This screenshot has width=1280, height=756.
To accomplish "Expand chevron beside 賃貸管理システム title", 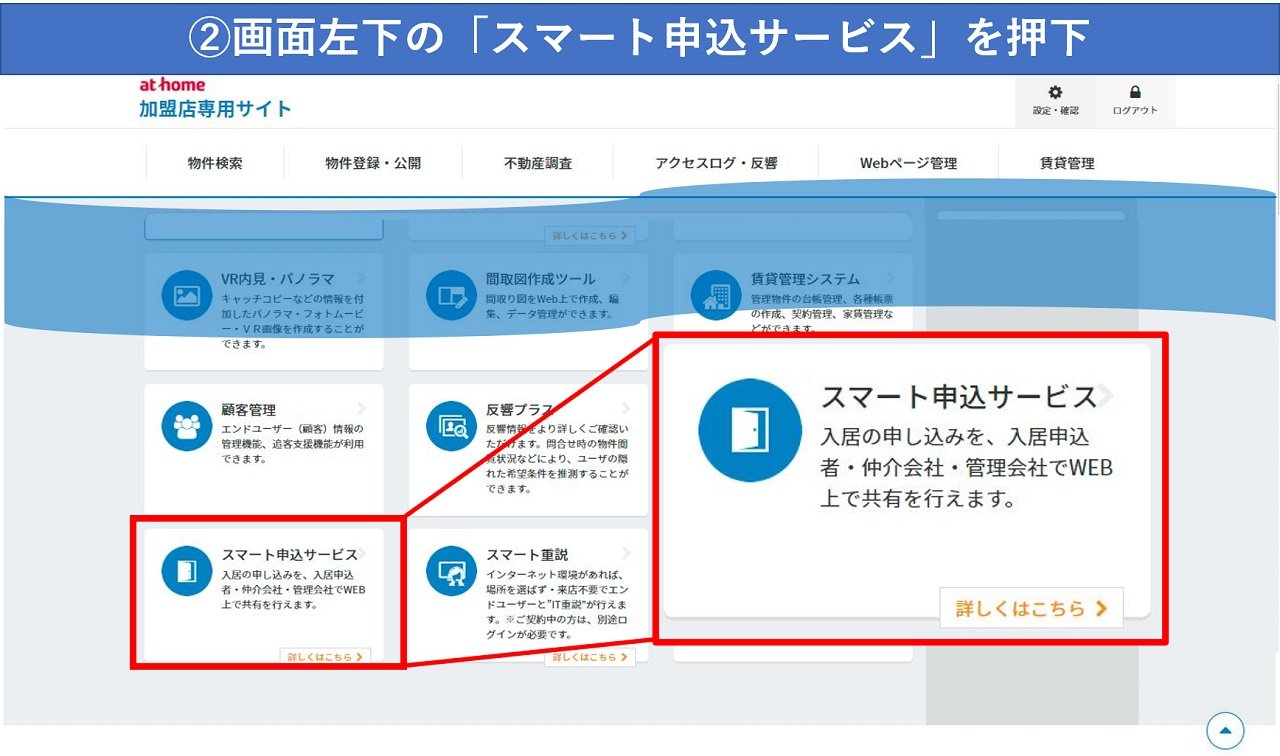I will (x=890, y=279).
